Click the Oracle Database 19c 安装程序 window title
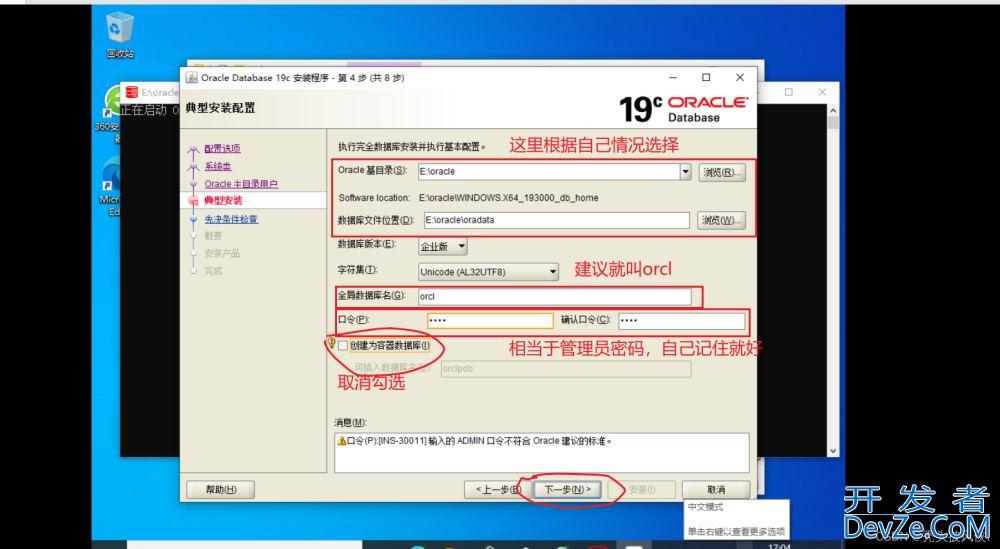Image resolution: width=1000 pixels, height=549 pixels. [302, 78]
